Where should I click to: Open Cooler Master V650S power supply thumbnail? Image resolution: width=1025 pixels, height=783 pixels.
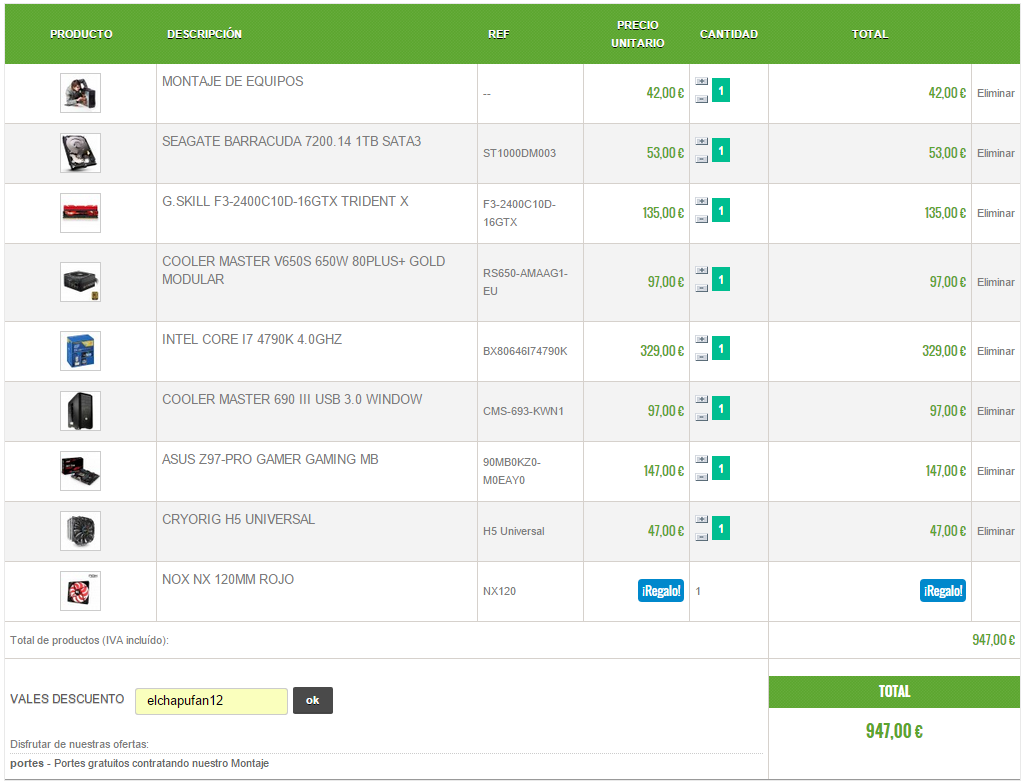pyautogui.click(x=80, y=282)
